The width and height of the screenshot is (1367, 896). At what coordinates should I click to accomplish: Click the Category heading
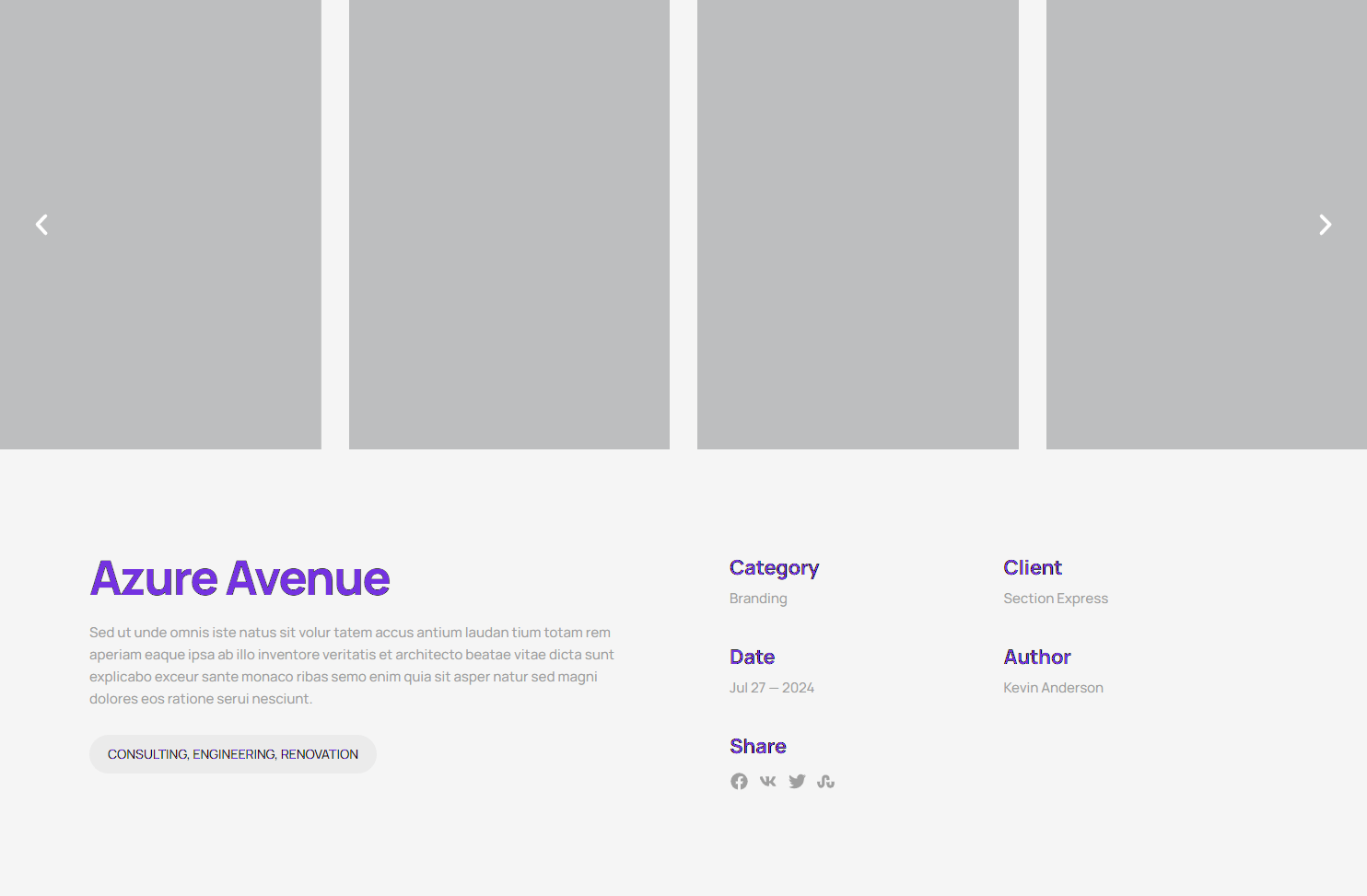[774, 567]
